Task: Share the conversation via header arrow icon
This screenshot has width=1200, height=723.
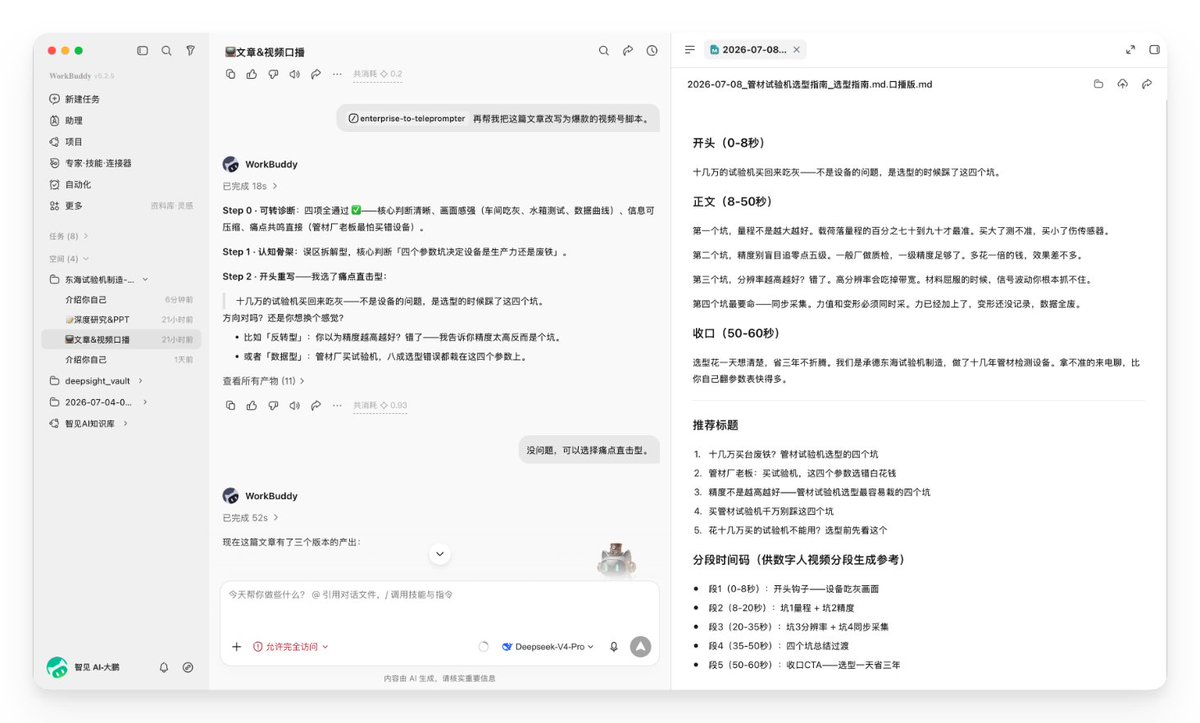Action: click(628, 50)
